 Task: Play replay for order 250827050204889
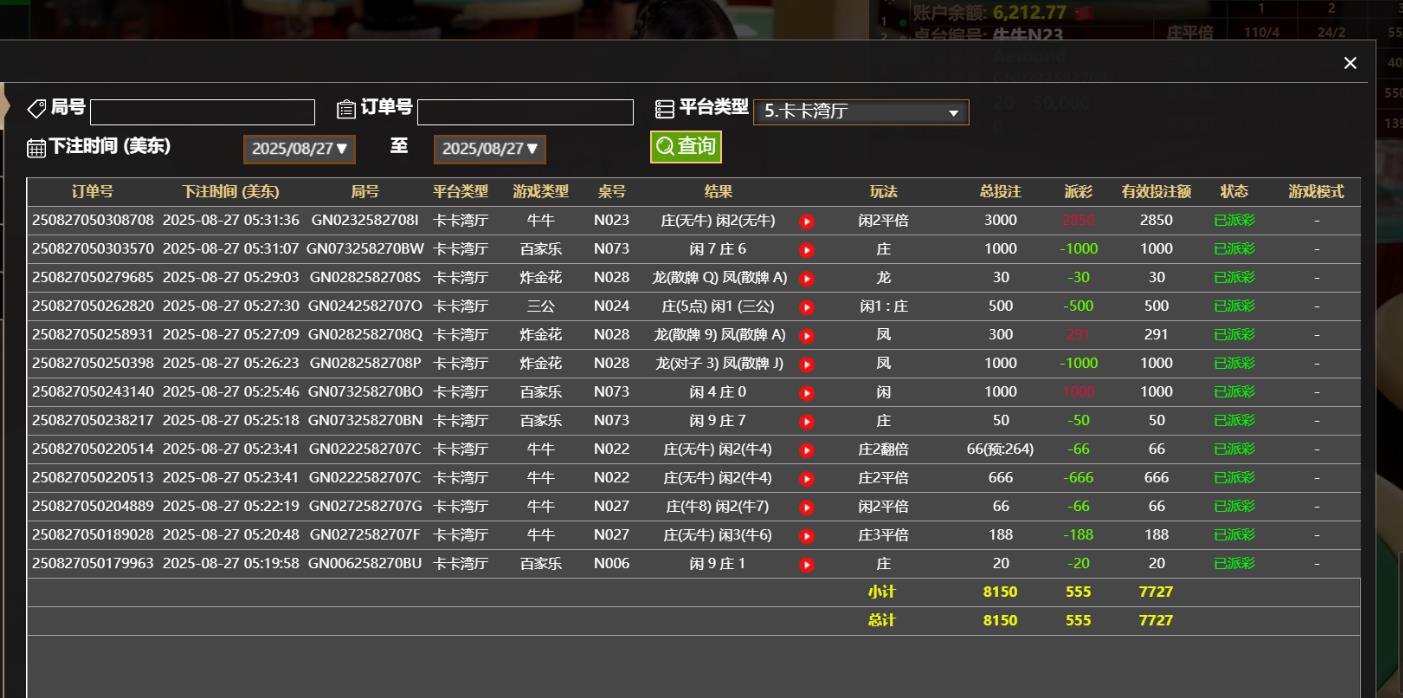(x=807, y=507)
